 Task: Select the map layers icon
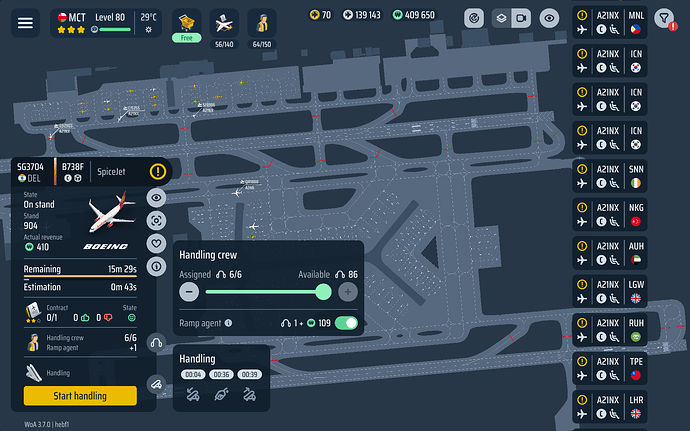pos(501,18)
